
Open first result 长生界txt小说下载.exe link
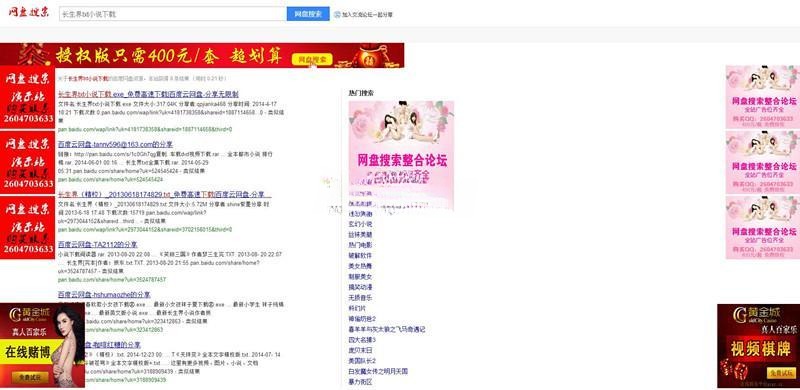148,94
